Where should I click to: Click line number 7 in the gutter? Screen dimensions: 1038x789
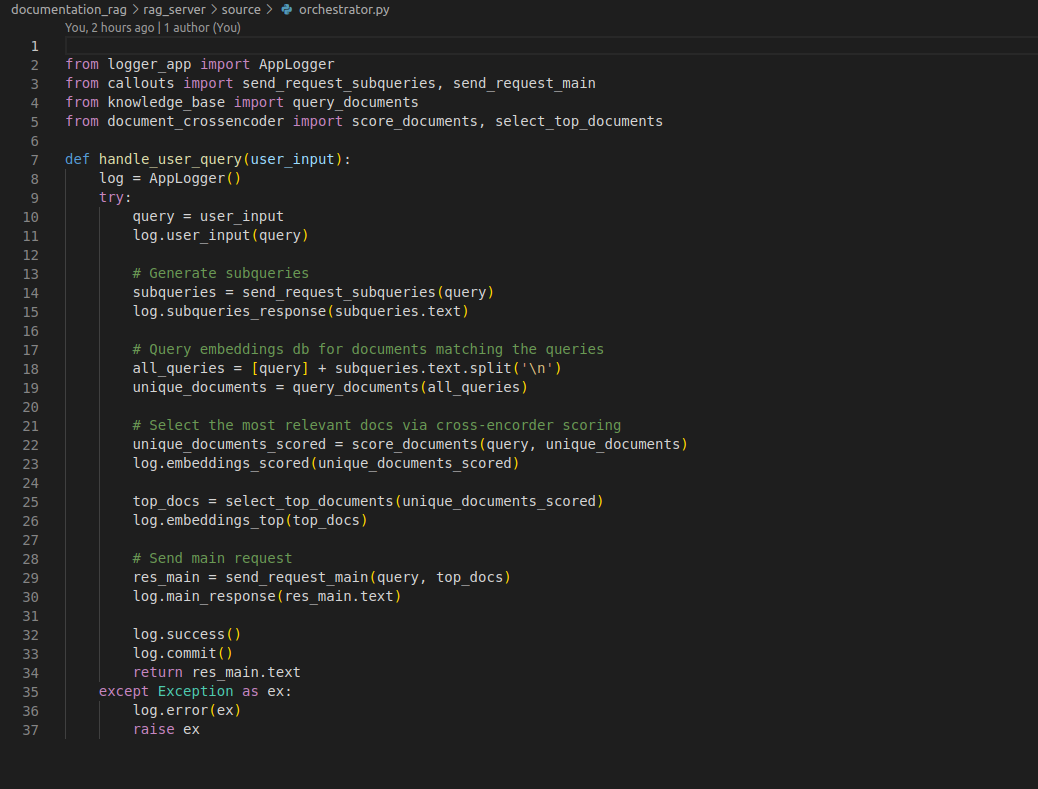[x=34, y=158]
